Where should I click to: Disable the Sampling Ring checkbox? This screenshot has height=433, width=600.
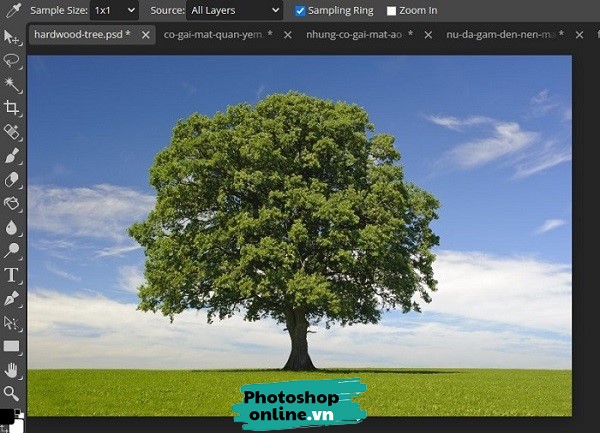pyautogui.click(x=301, y=11)
